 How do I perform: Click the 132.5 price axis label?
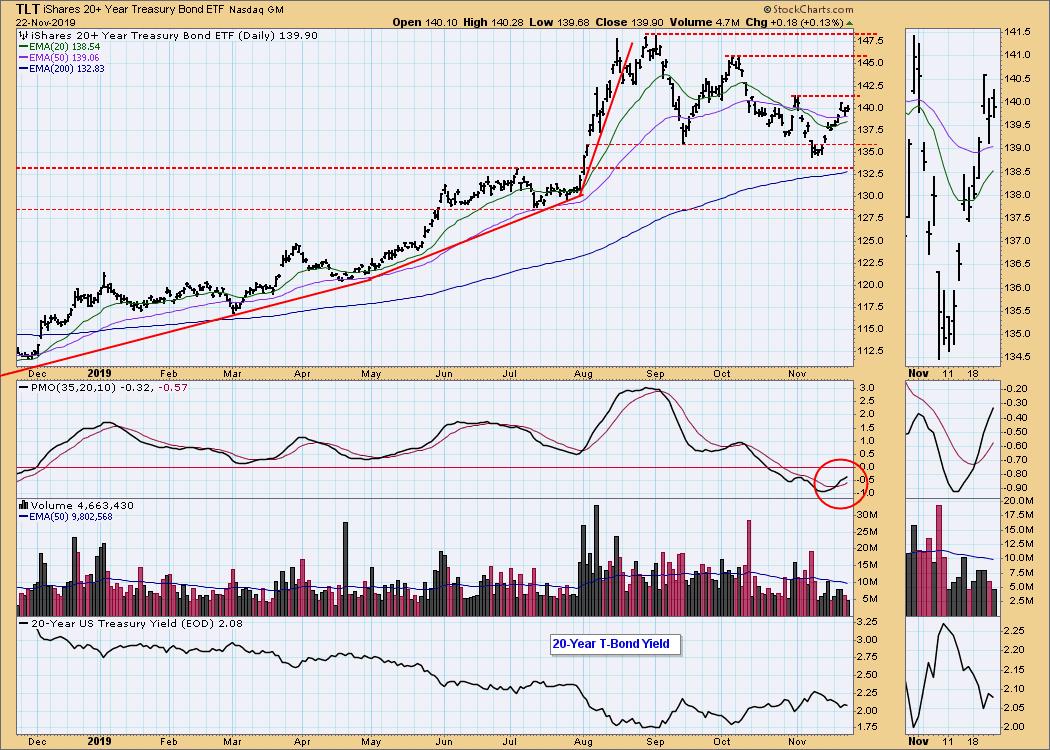pos(869,173)
